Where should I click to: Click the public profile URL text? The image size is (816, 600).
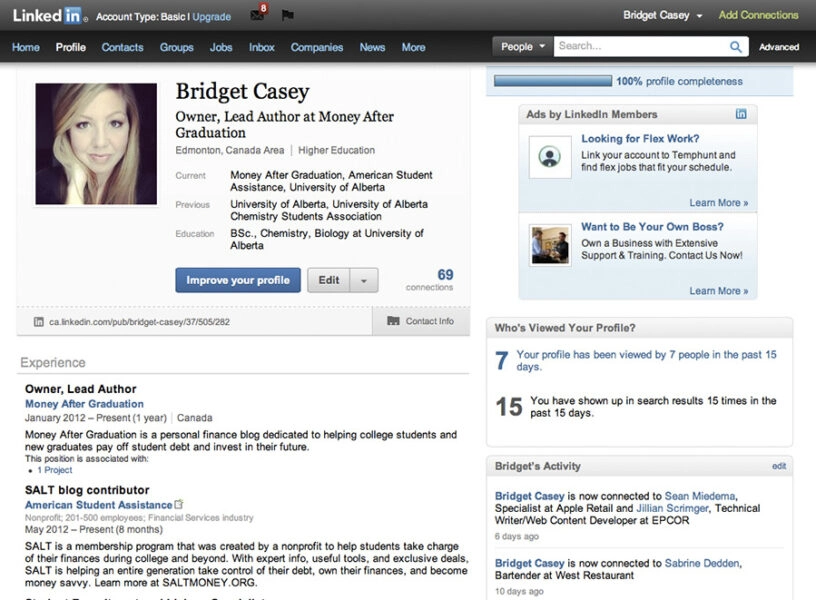[139, 322]
